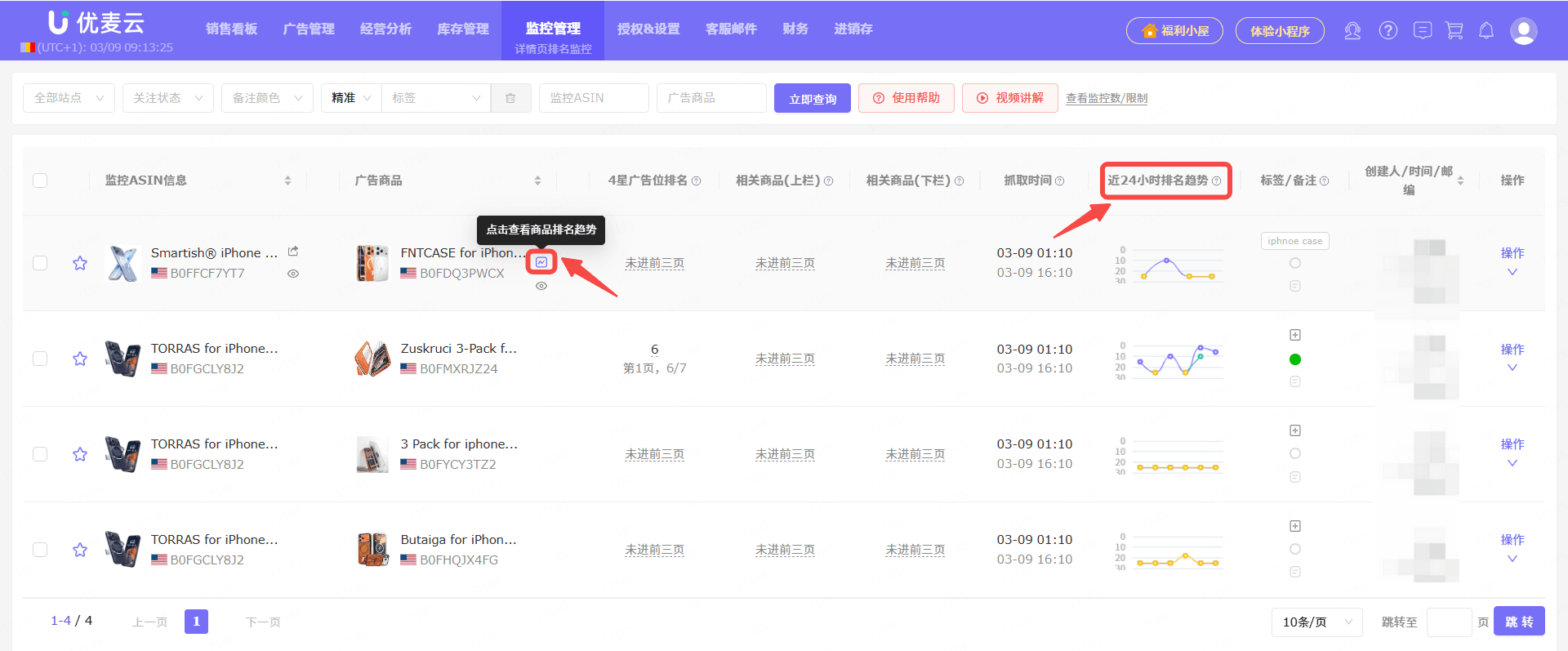Click the green color dot in Zuskruci row
Viewport: 1568px width, 651px height.
(1295, 359)
